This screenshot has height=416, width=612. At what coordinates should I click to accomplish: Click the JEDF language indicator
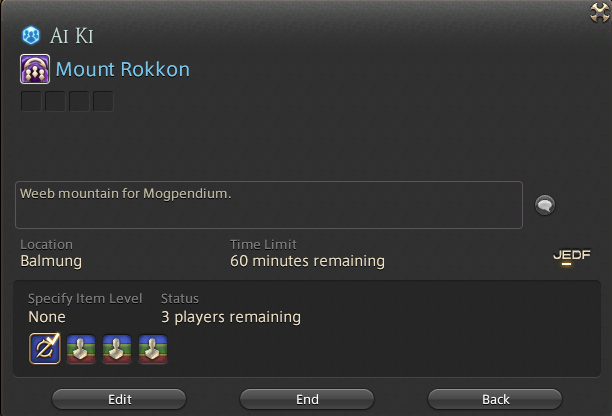(x=571, y=256)
